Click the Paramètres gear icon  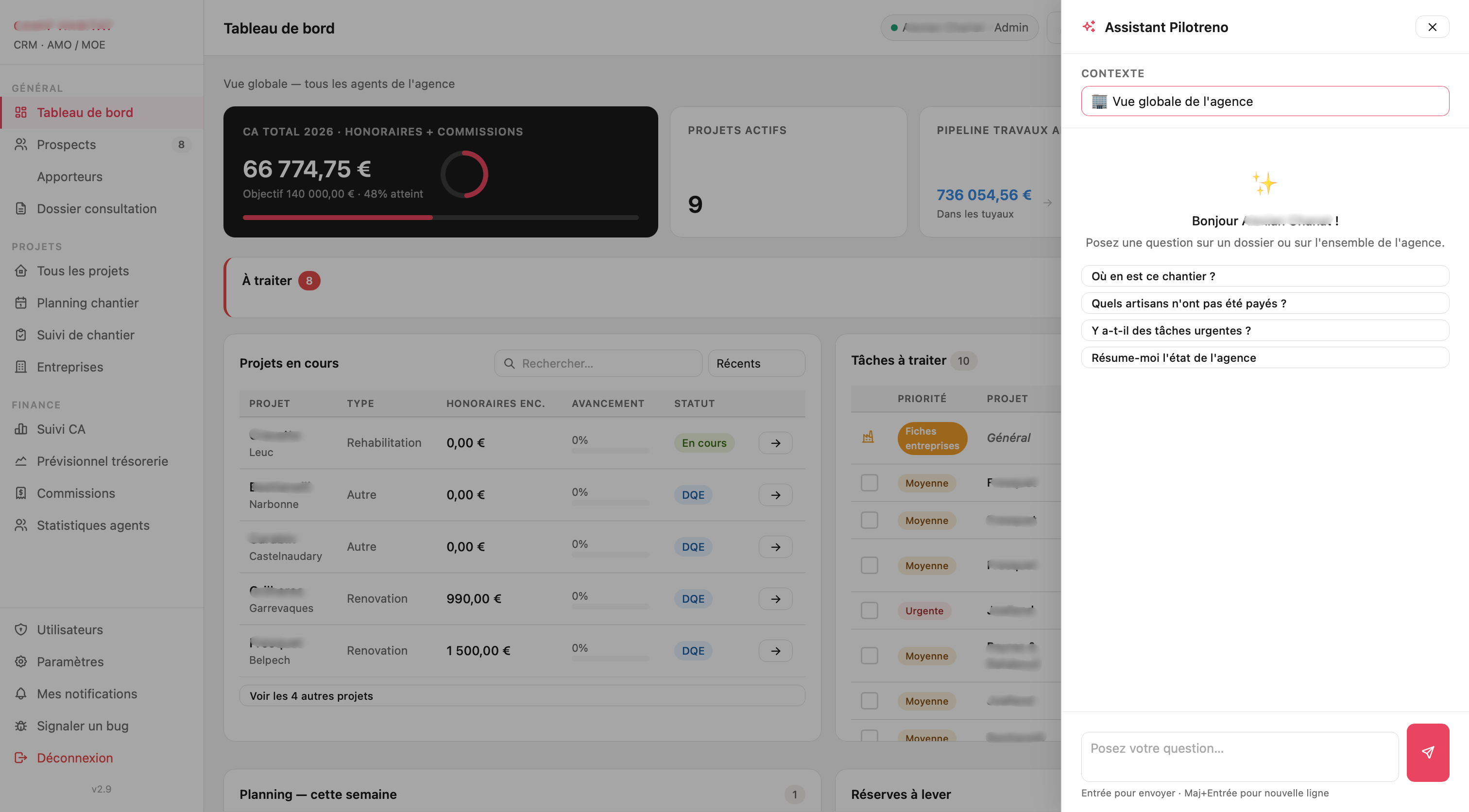[21, 661]
